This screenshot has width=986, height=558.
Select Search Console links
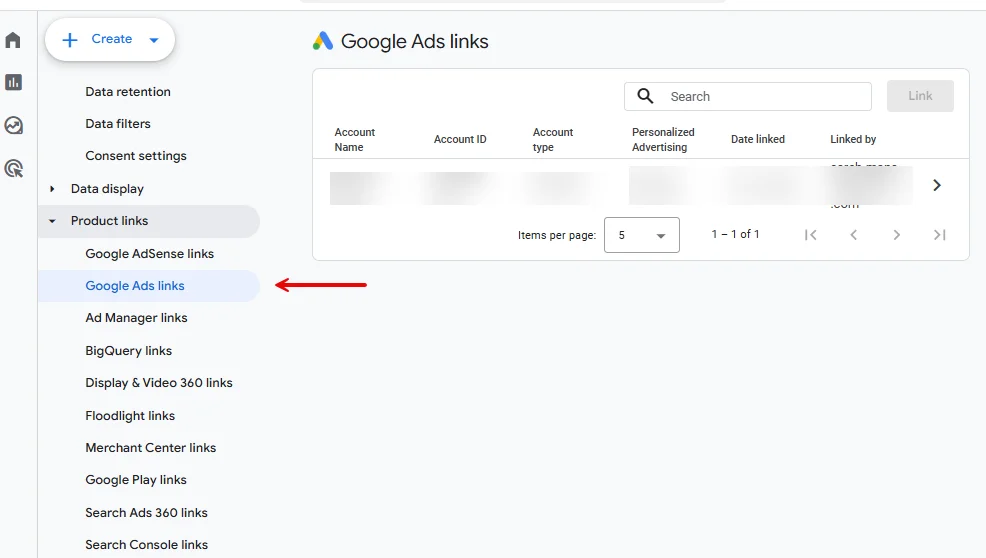pos(146,544)
